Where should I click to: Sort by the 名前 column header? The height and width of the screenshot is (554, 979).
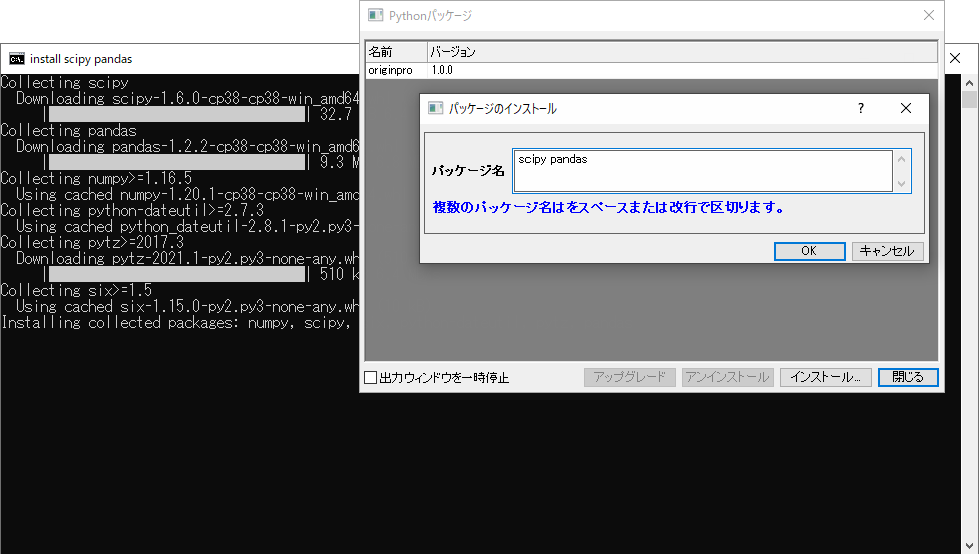(x=396, y=52)
